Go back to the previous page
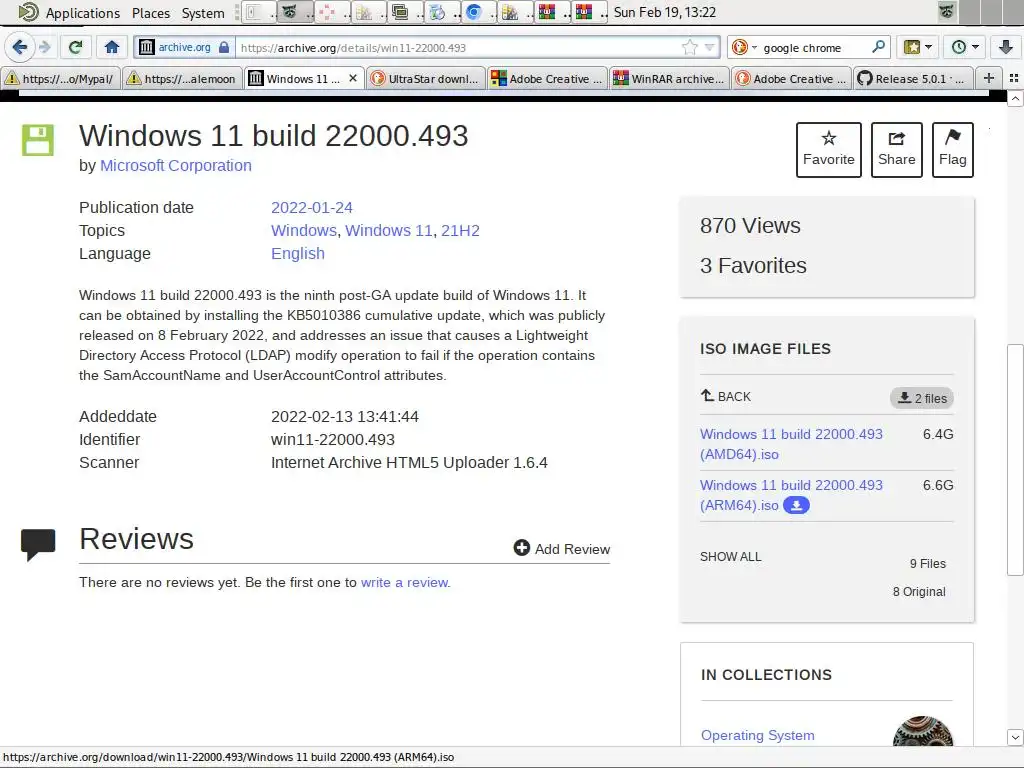This screenshot has height=768, width=1024. pyautogui.click(x=20, y=47)
